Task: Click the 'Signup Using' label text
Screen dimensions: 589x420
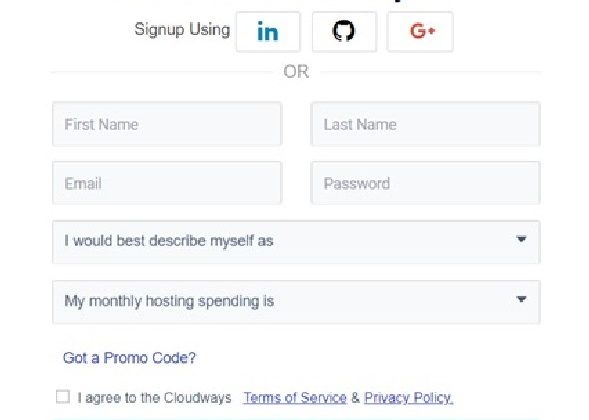Action: (182, 30)
